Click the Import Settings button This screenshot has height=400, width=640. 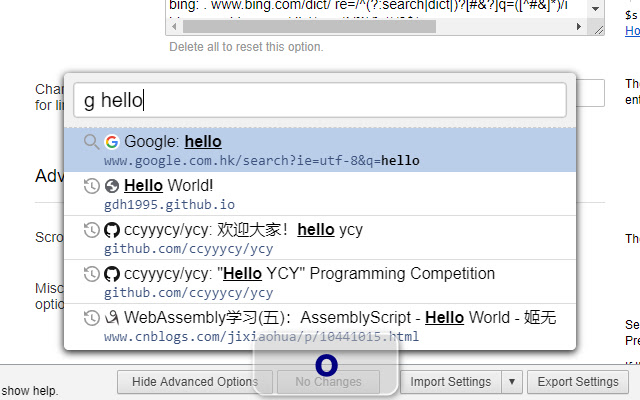tap(449, 381)
